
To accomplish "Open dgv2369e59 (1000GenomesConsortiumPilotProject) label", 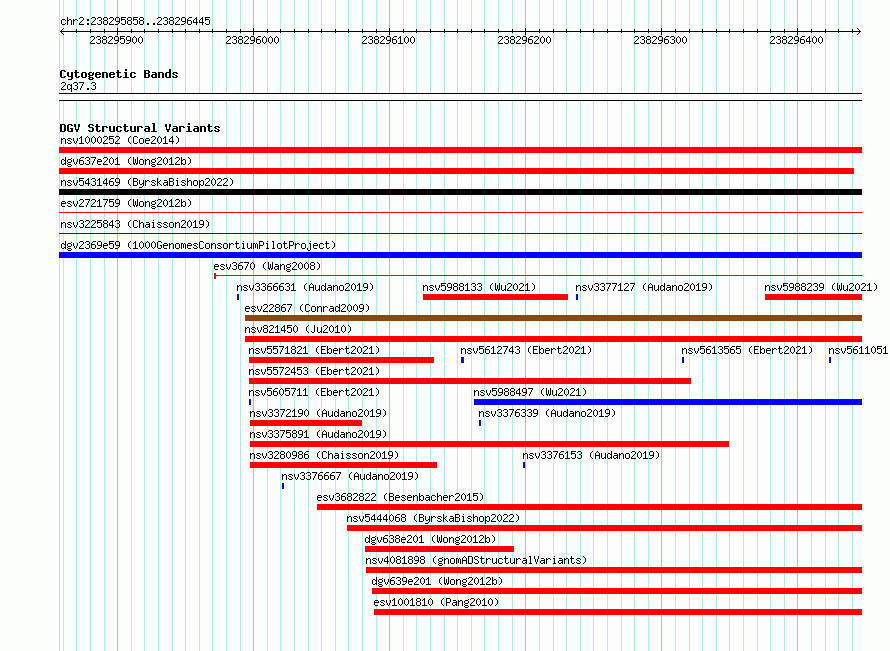I will [x=198, y=245].
